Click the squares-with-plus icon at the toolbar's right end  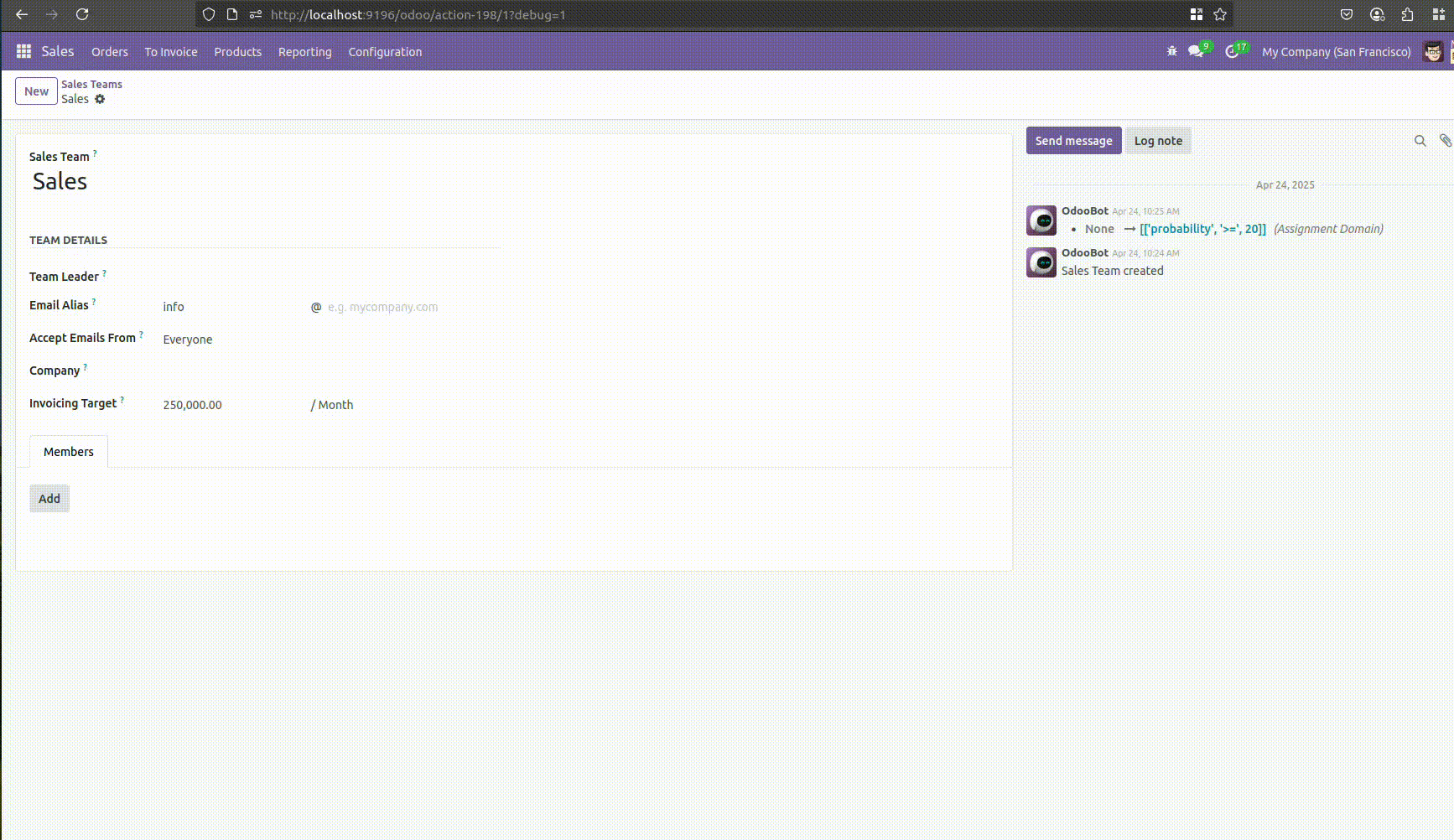[1438, 14]
